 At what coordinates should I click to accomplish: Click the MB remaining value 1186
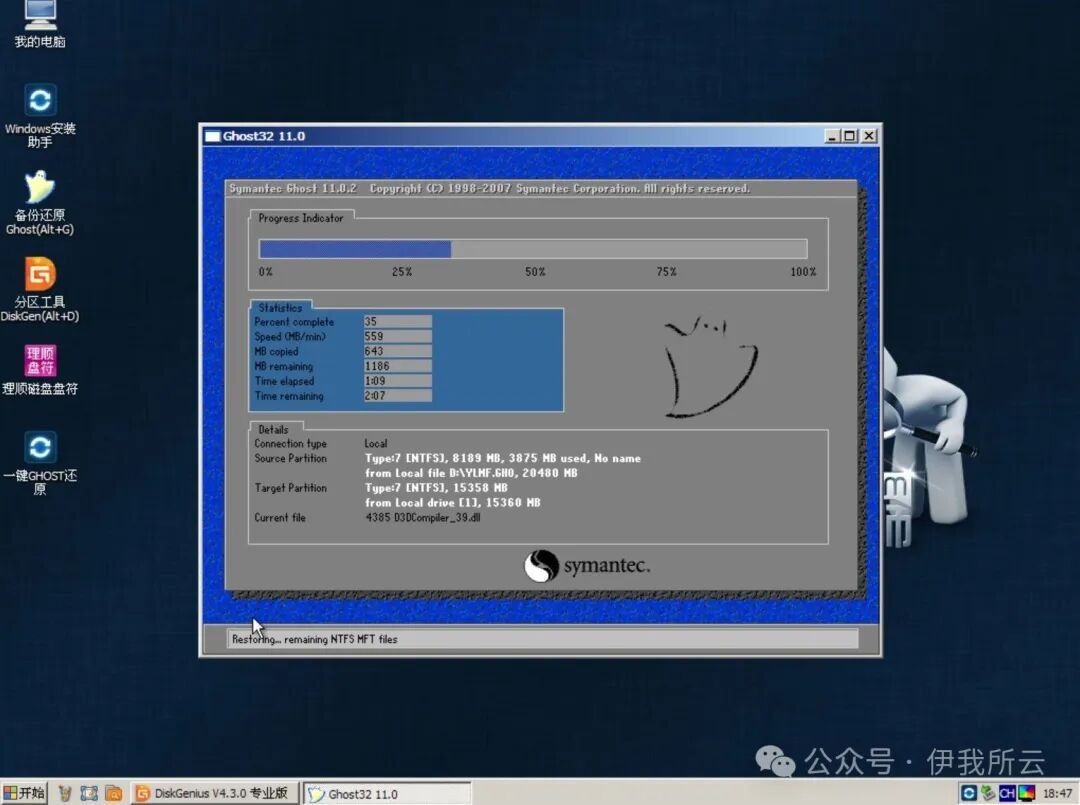[x=397, y=366]
